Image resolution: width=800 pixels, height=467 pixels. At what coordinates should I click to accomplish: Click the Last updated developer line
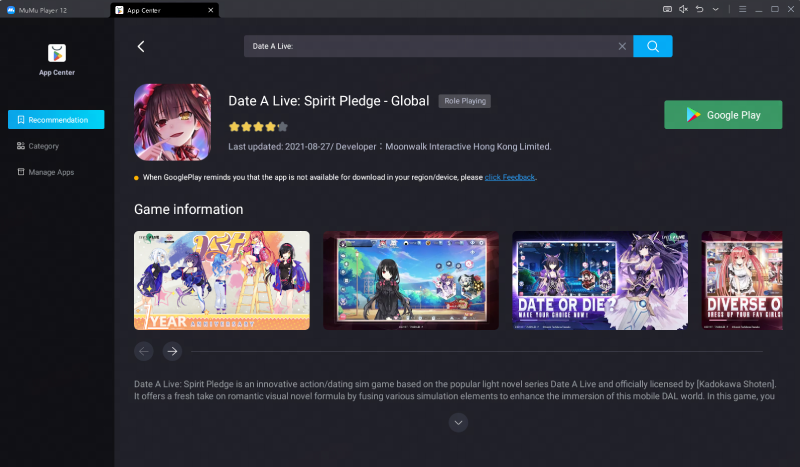click(390, 146)
